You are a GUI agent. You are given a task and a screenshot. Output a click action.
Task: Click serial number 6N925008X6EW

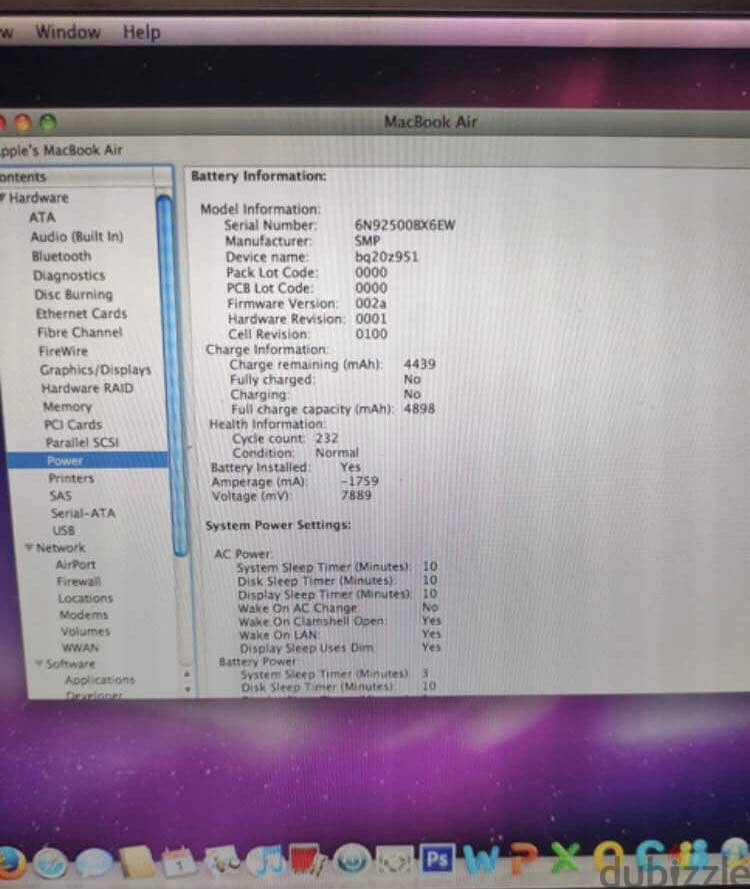pos(405,225)
